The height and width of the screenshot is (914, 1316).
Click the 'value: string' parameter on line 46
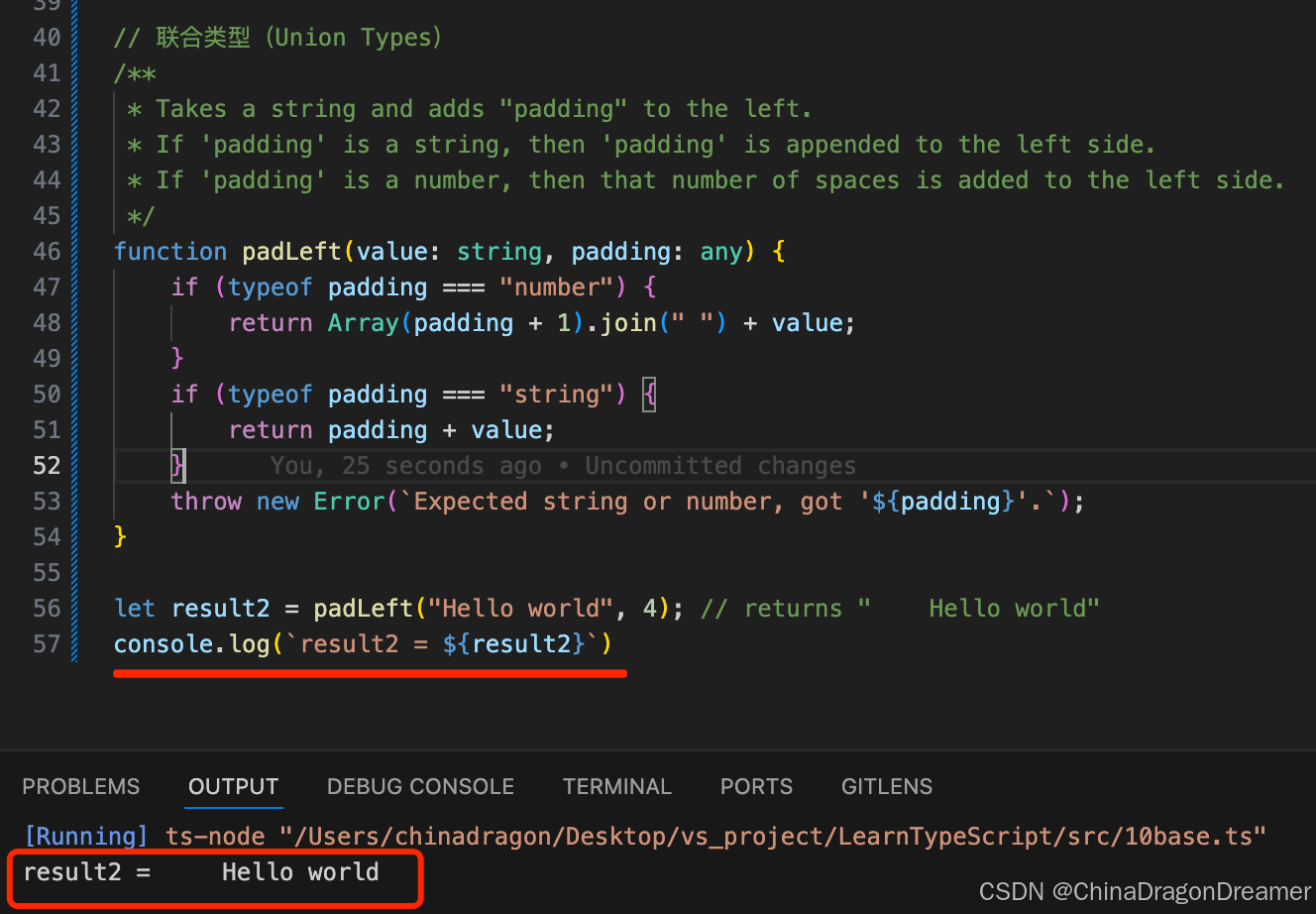450,252
